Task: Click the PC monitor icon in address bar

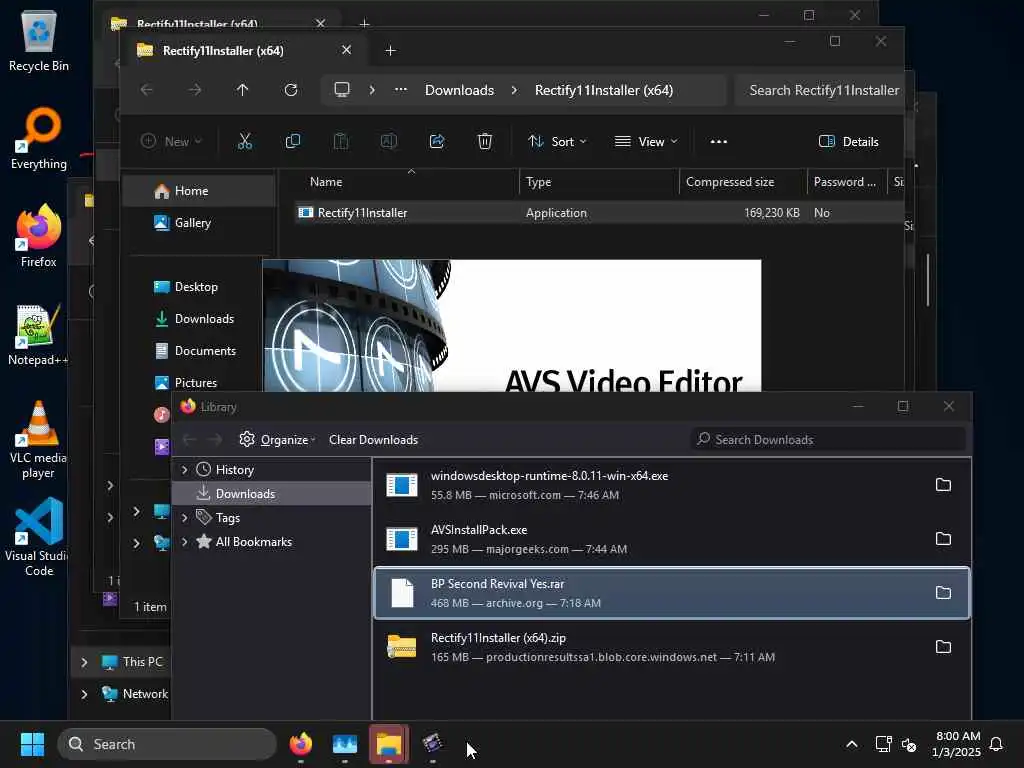Action: [x=342, y=89]
